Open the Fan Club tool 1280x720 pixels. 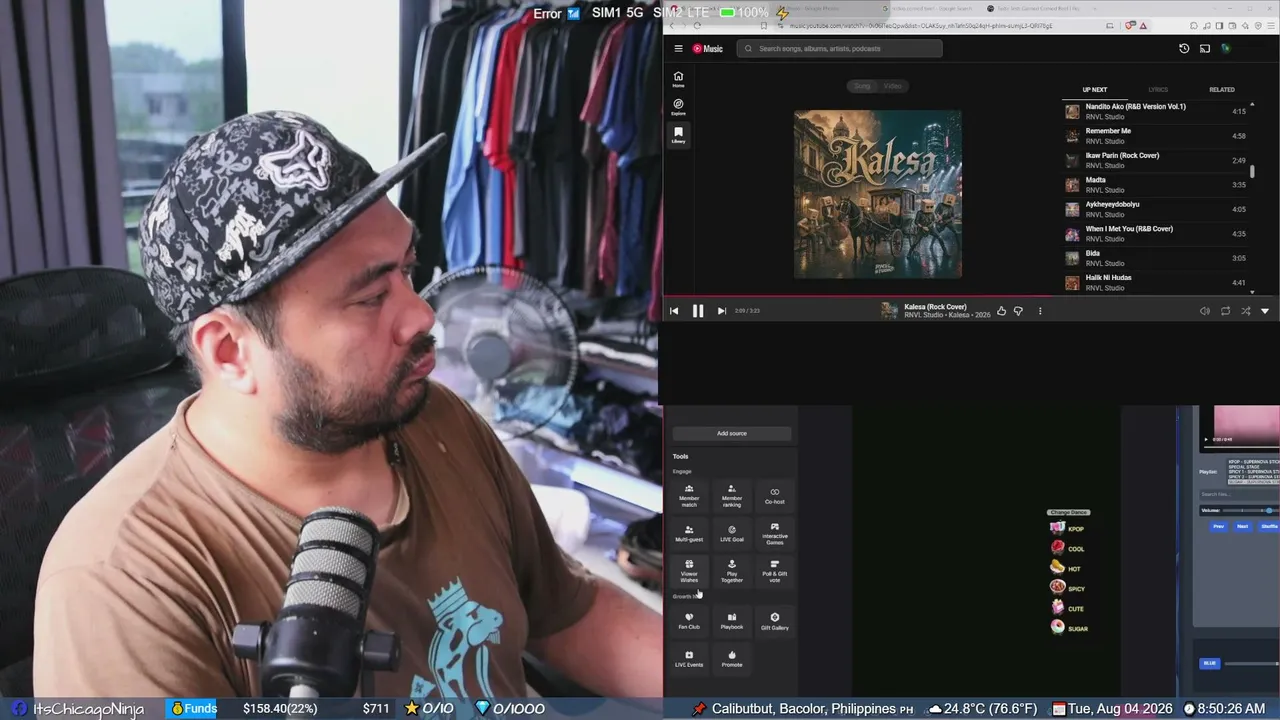pyautogui.click(x=689, y=621)
